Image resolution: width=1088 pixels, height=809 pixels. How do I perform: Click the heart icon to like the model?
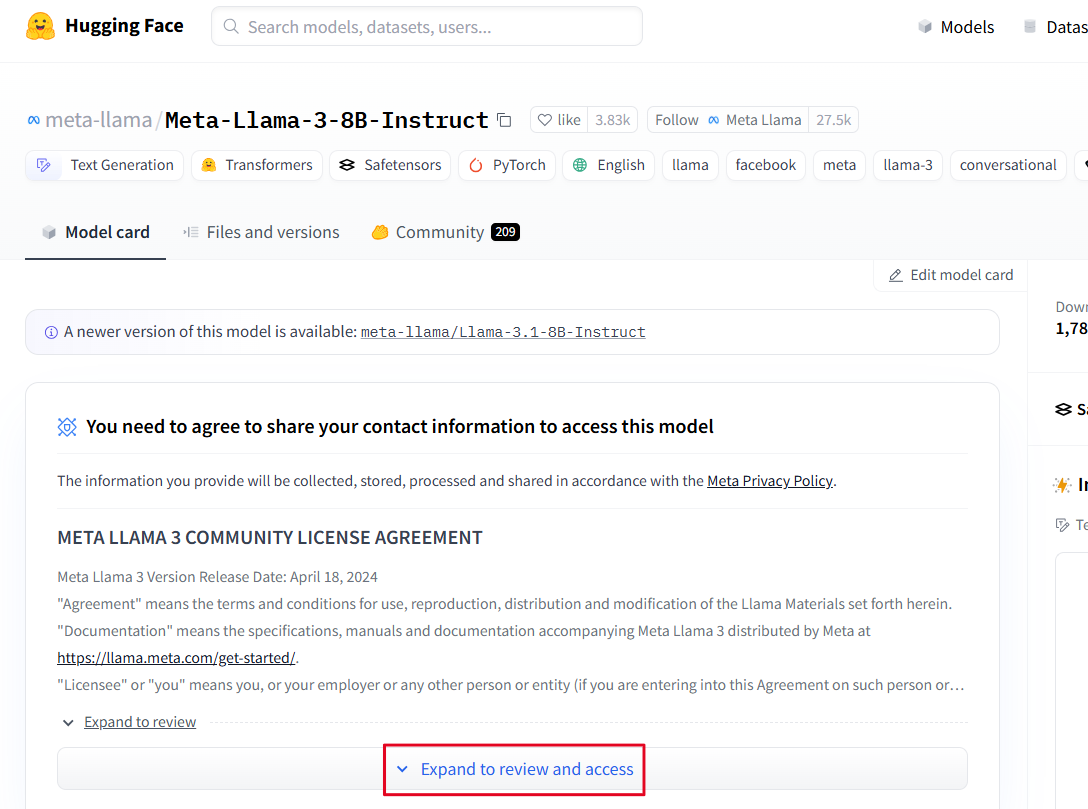pyautogui.click(x=543, y=119)
